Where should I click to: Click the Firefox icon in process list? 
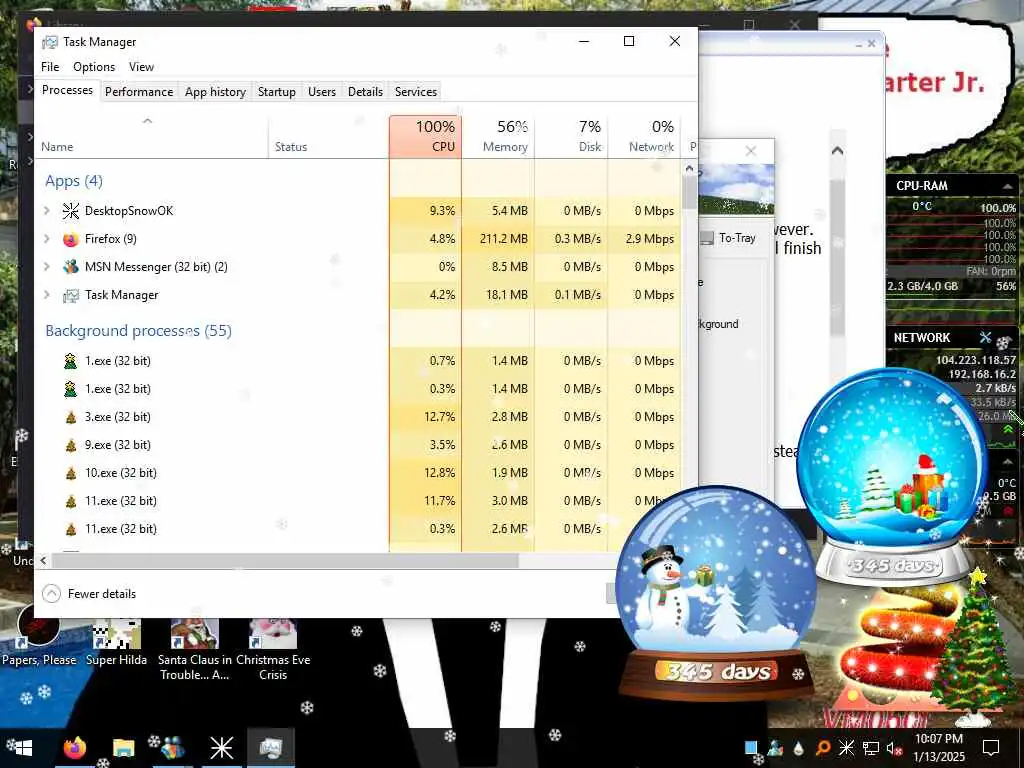[71, 239]
